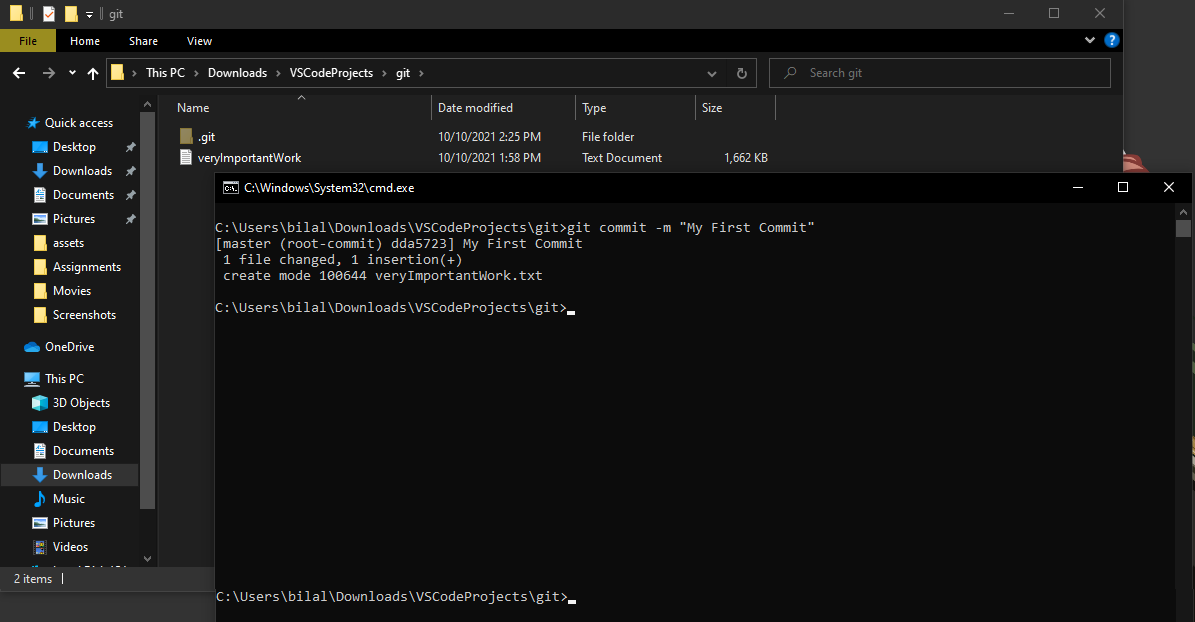The width and height of the screenshot is (1195, 622).
Task: Collapse the ribbon with the chevron
Action: (x=1090, y=41)
